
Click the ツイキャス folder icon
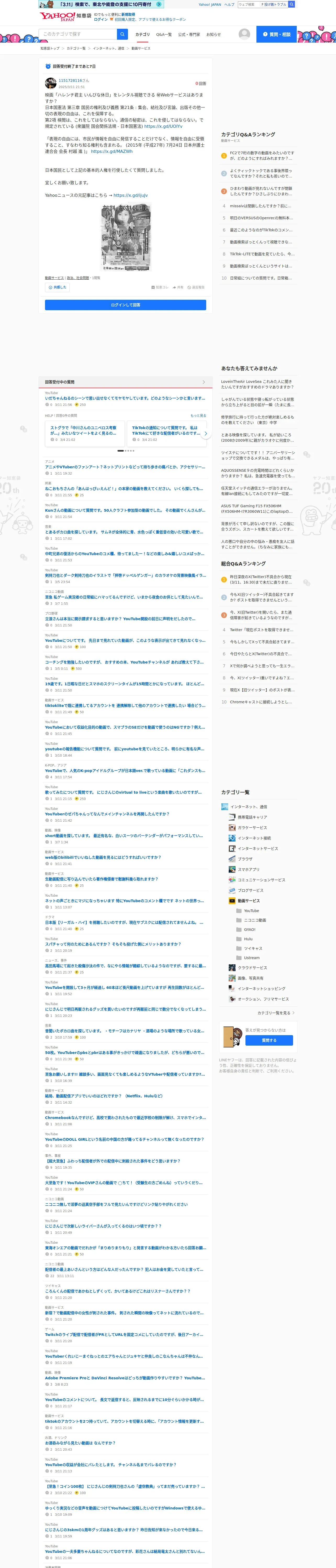coord(239,948)
